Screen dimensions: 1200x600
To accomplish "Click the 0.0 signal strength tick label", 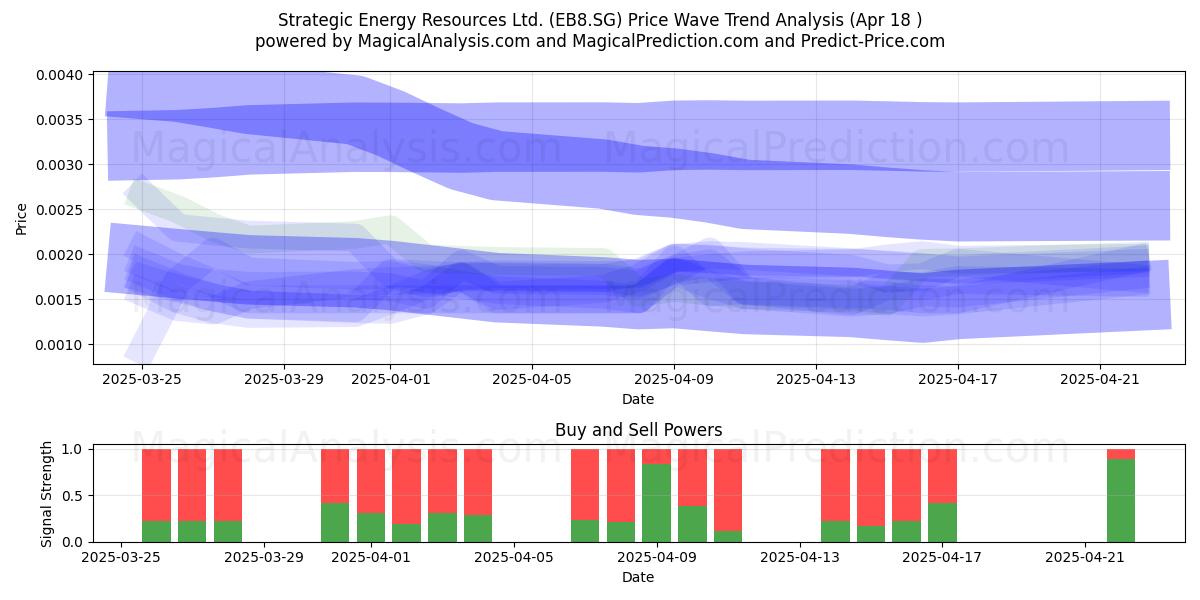I will (74, 542).
